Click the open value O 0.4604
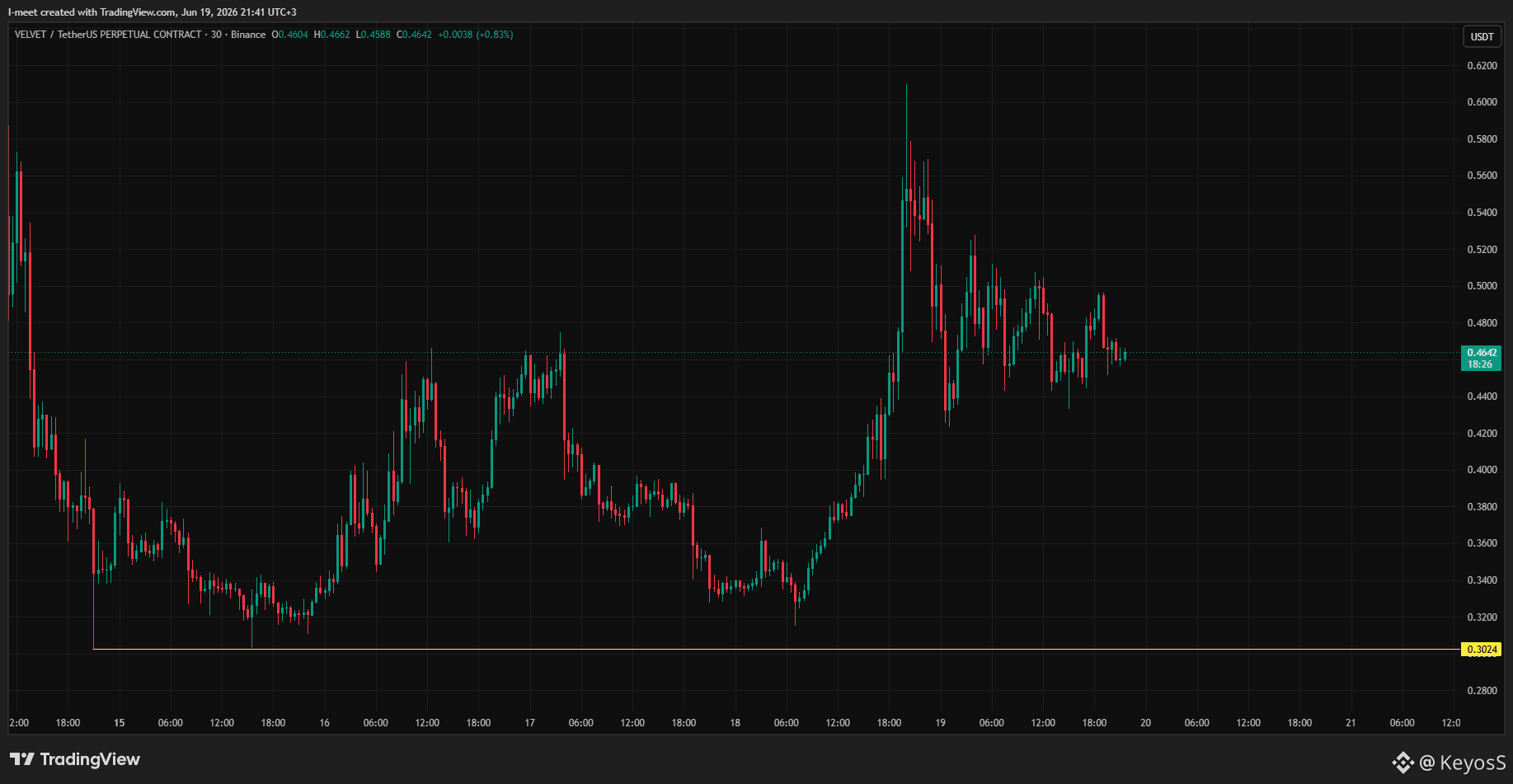The image size is (1513, 784). (289, 35)
